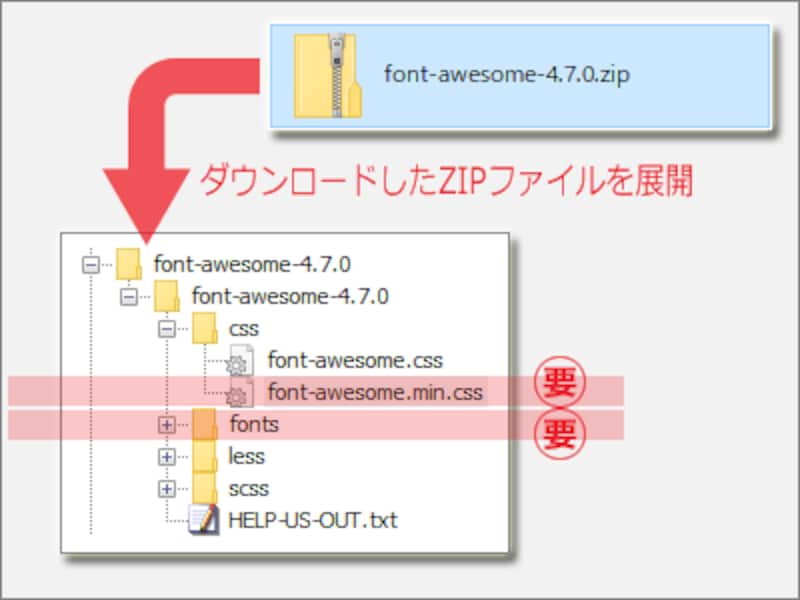Click the css folder icon
The width and height of the screenshot is (800, 600).
[x=205, y=328]
